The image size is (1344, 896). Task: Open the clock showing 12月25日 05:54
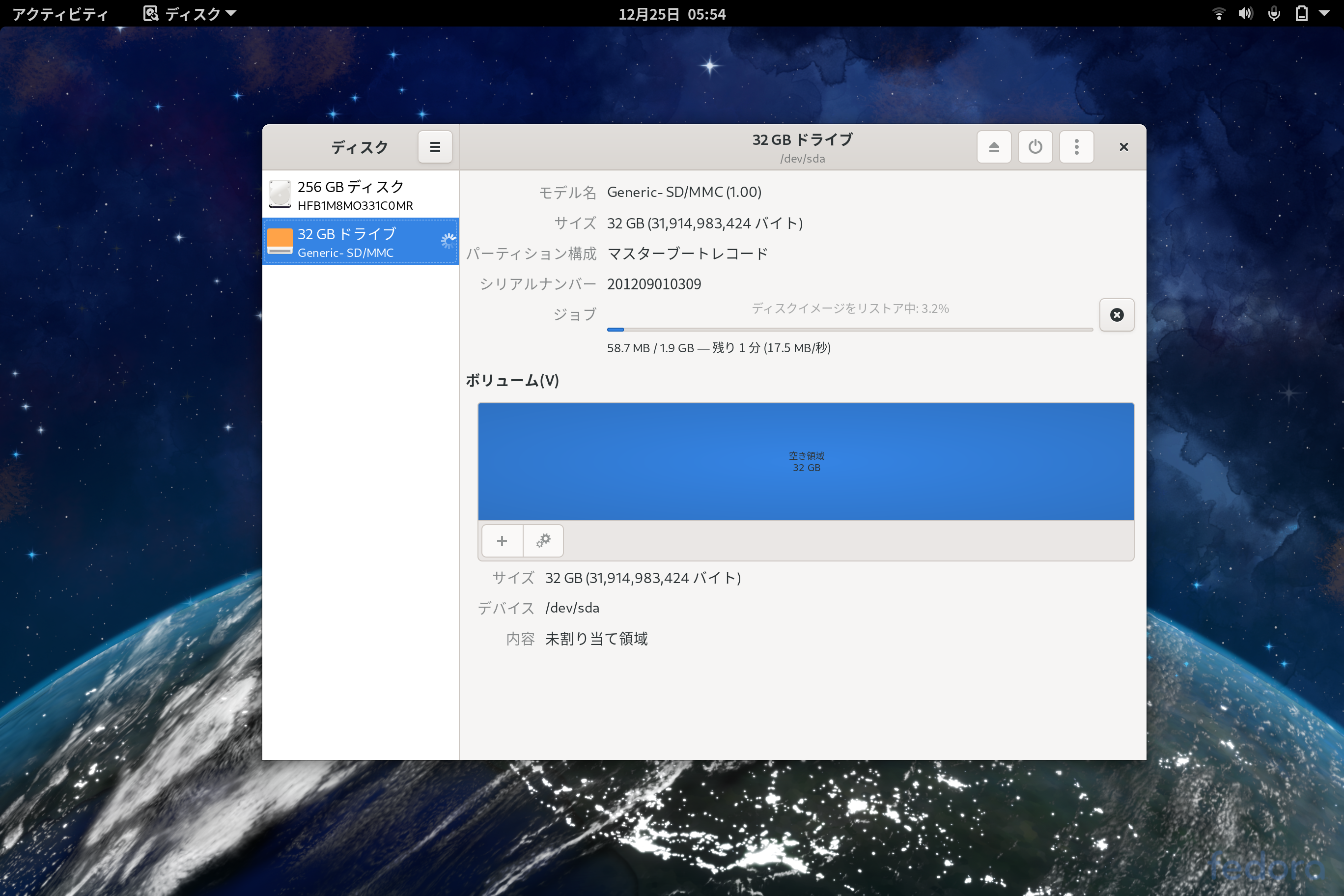[672, 14]
